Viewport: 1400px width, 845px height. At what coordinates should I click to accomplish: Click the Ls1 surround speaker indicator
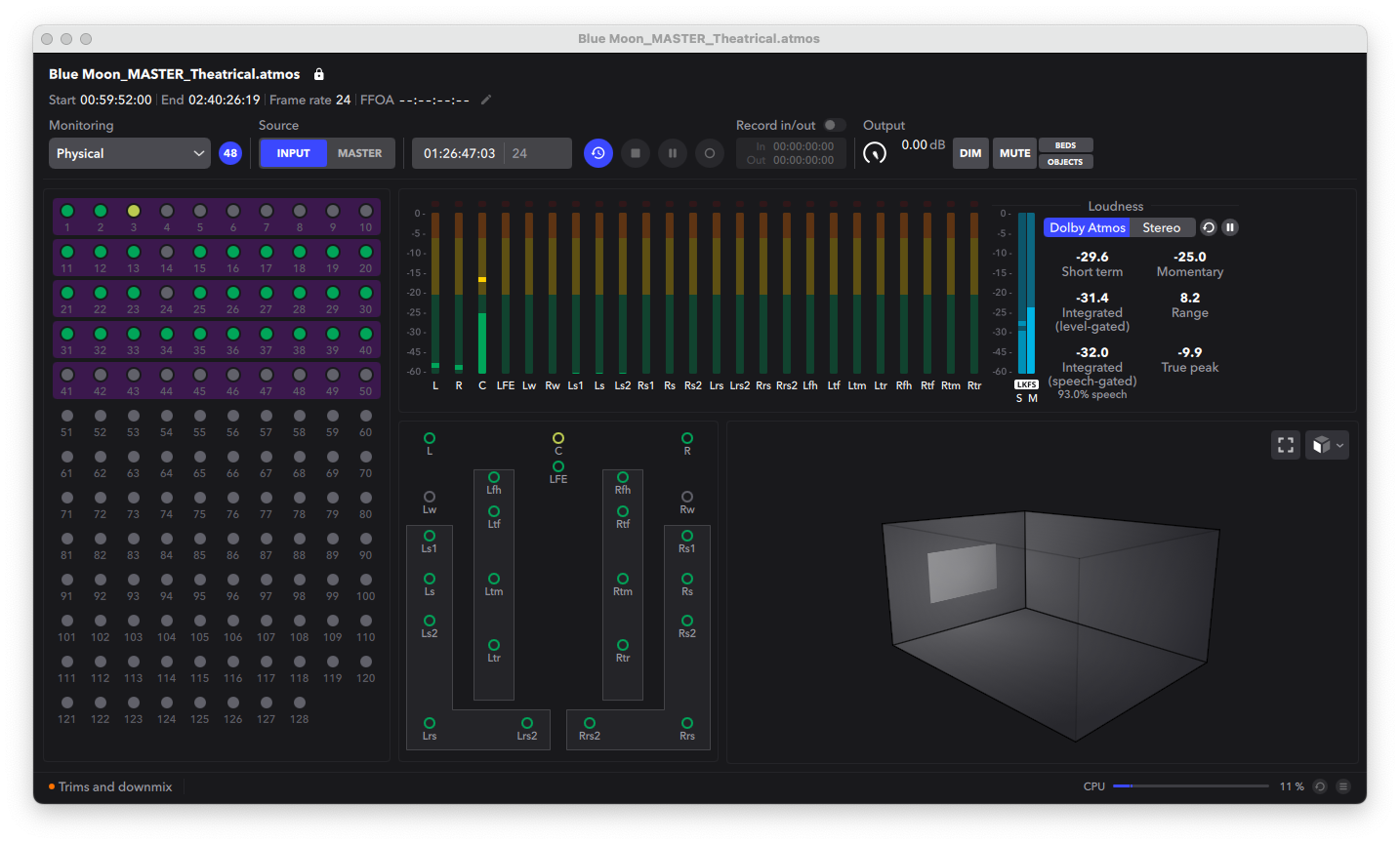430,536
